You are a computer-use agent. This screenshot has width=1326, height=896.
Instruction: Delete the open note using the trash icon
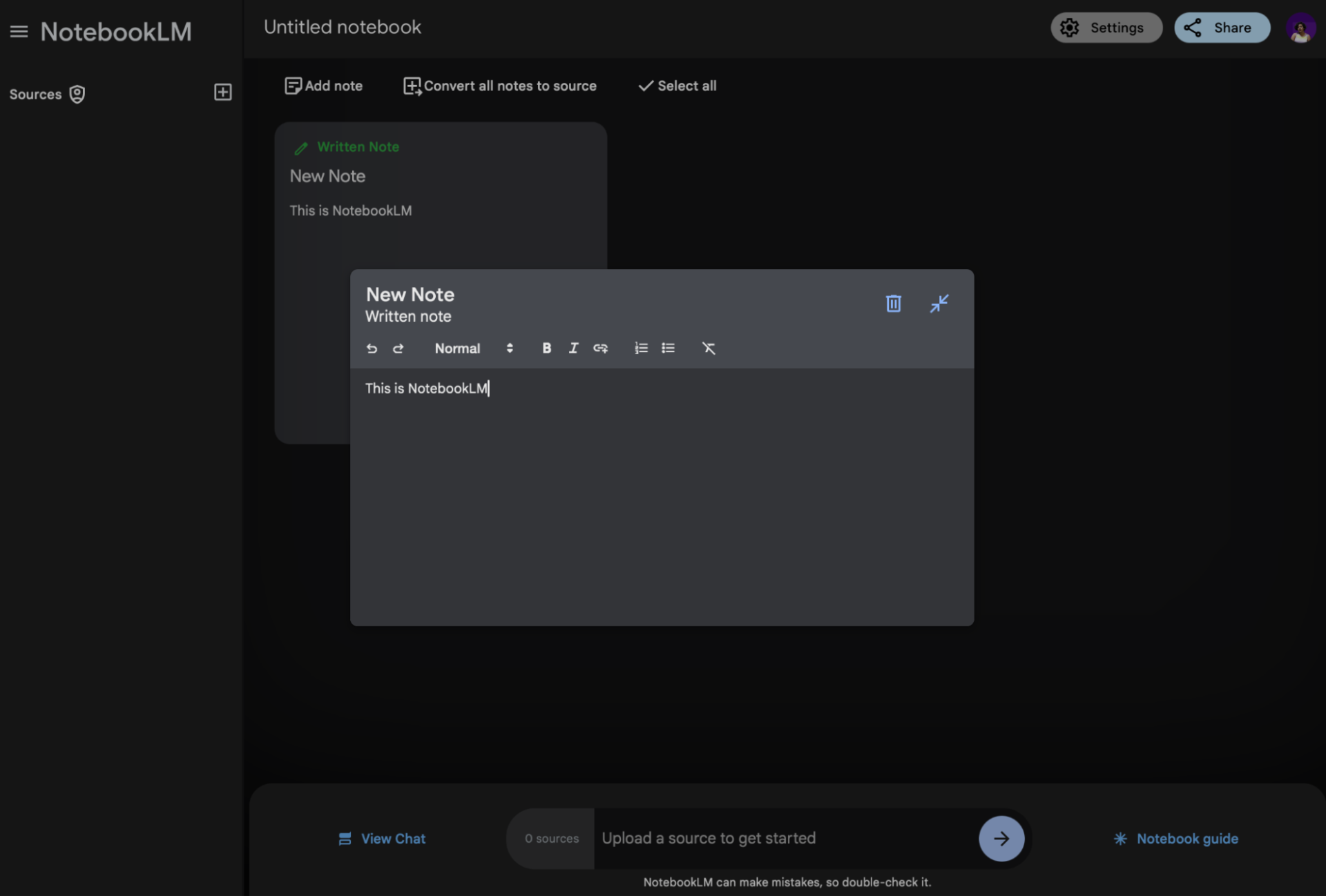[893, 304]
